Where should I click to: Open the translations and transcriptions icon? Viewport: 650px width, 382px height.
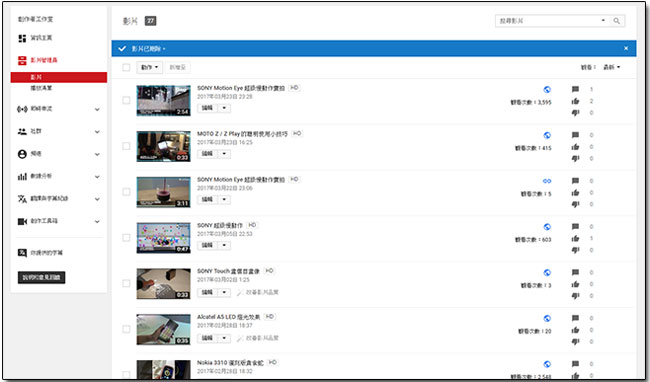click(22, 199)
